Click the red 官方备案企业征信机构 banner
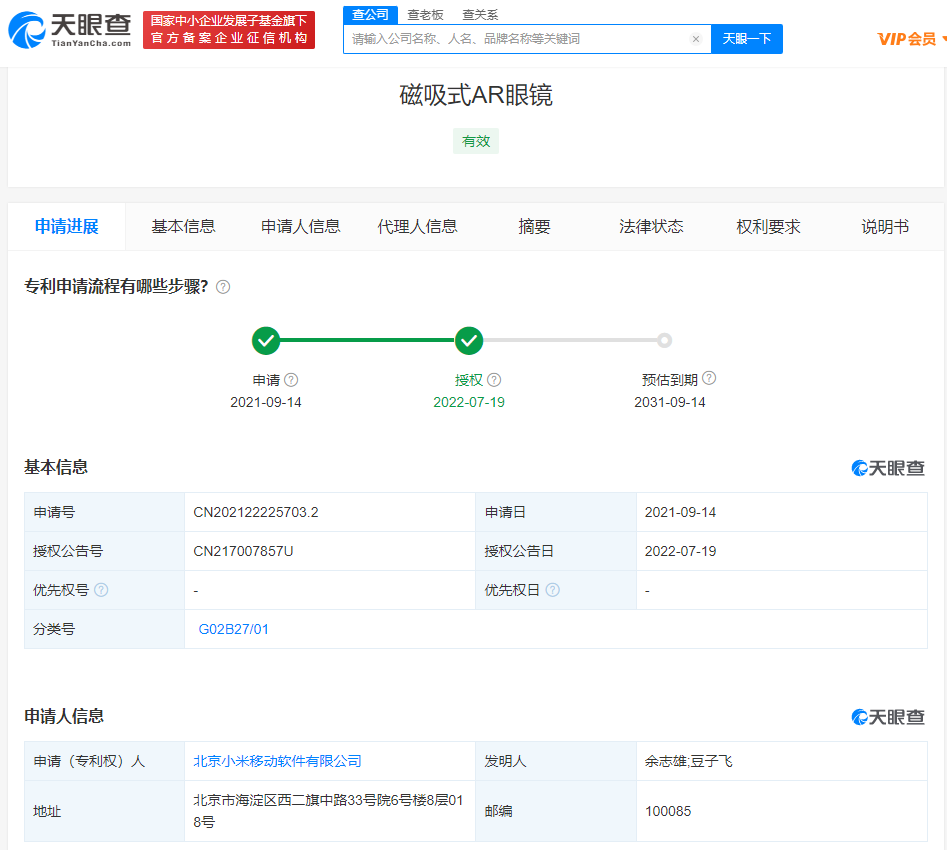This screenshot has height=850, width=947. pyautogui.click(x=229, y=30)
